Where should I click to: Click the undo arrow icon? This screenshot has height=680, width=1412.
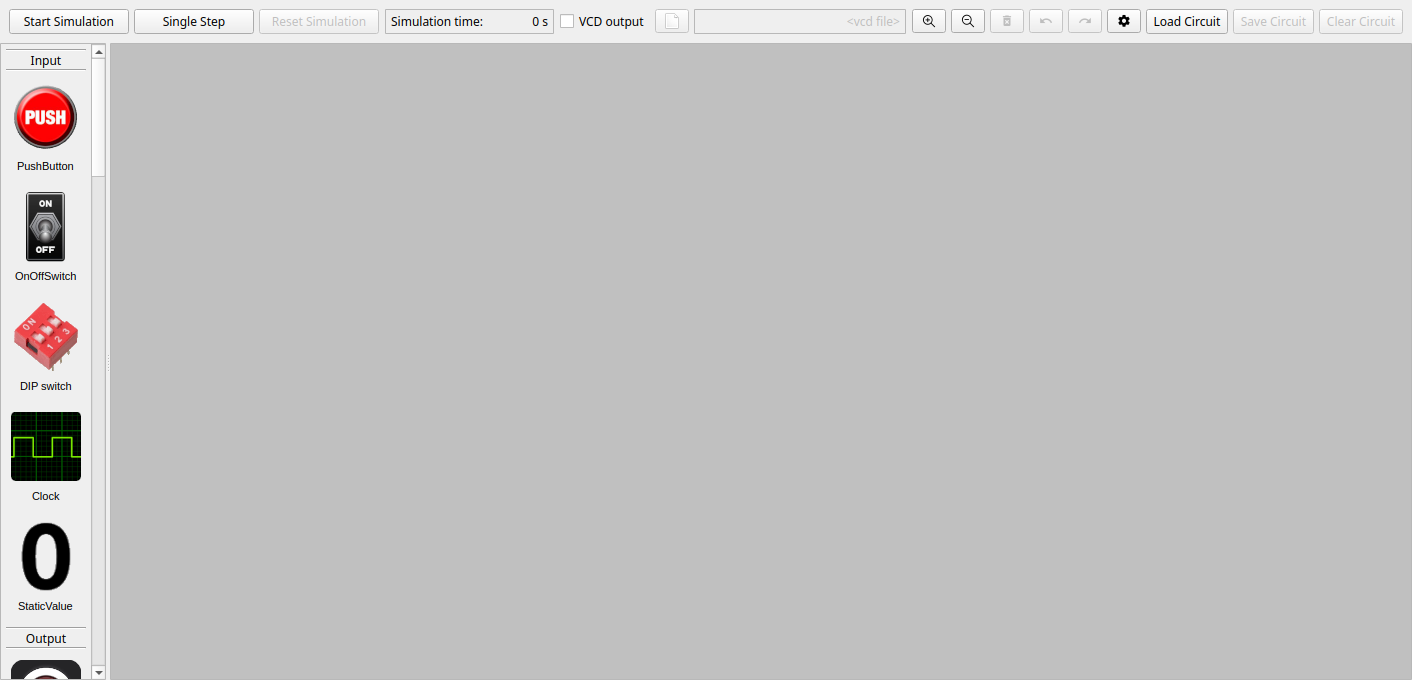pos(1046,21)
